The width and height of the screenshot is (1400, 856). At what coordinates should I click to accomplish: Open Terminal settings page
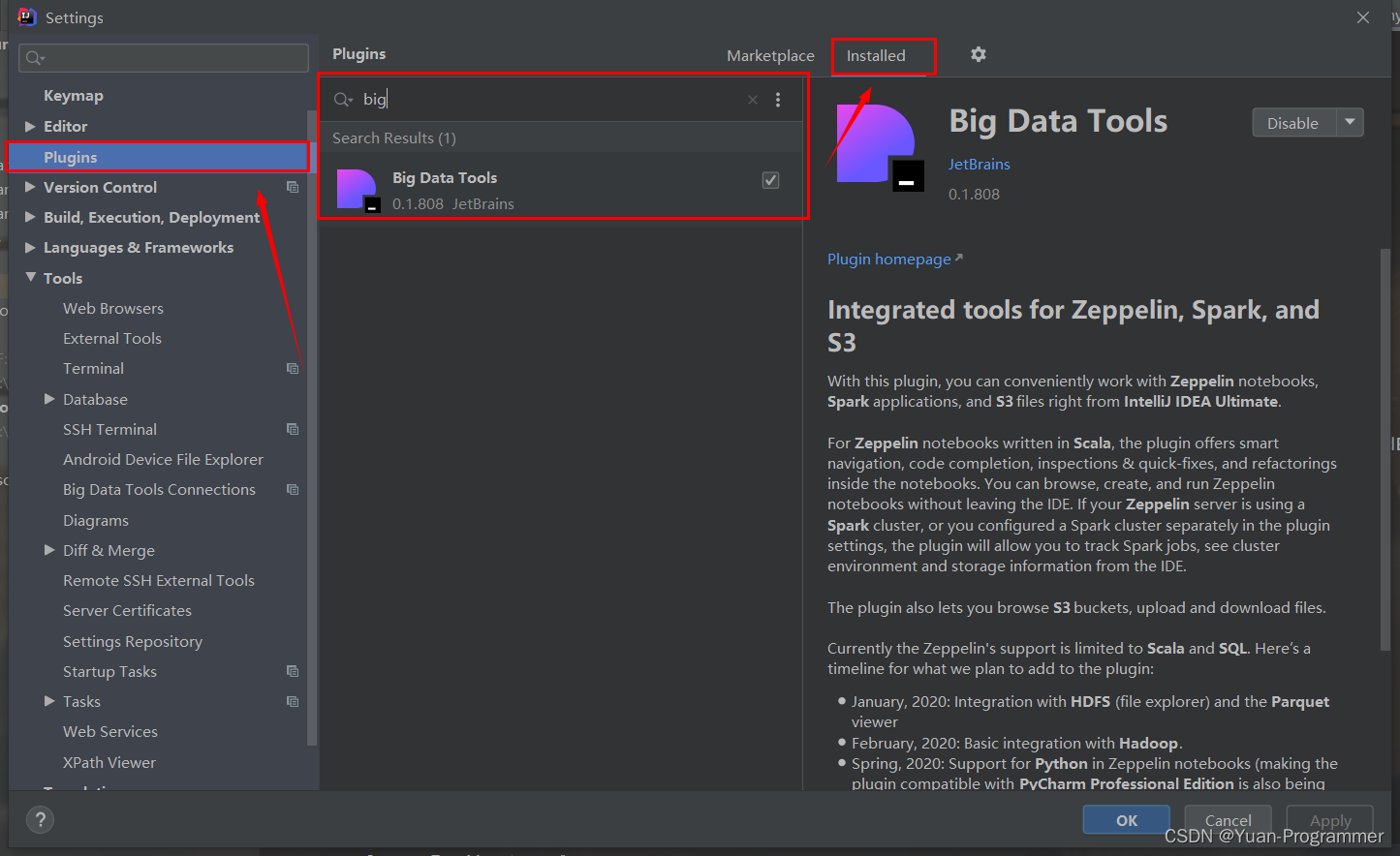pyautogui.click(x=93, y=368)
